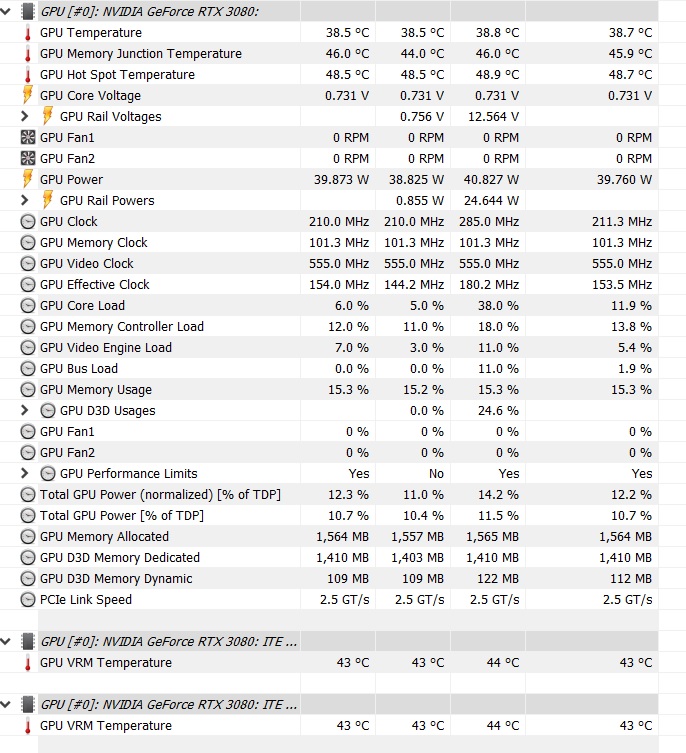Collapse the topmost NVIDIA GeForce RTX 3080 section
The height and width of the screenshot is (753, 686).
coord(7,11)
